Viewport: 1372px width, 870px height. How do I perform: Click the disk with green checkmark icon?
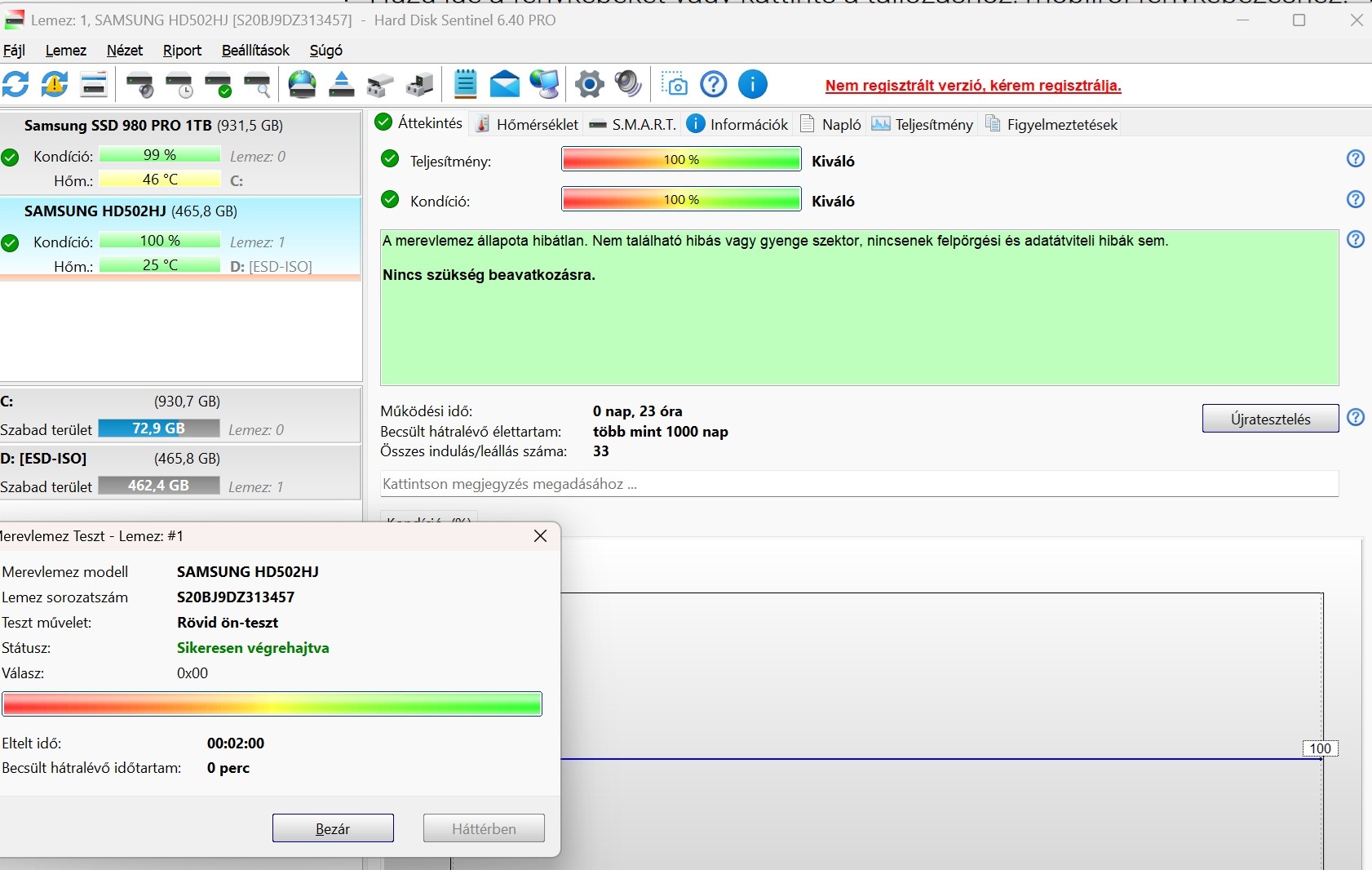coord(219,84)
